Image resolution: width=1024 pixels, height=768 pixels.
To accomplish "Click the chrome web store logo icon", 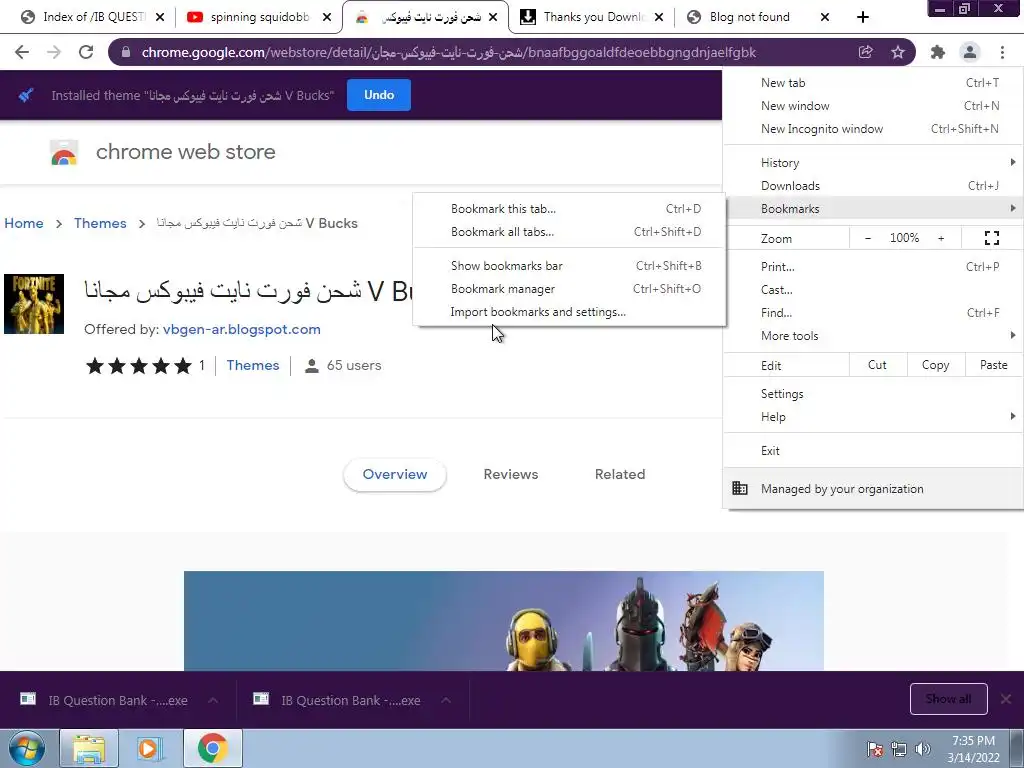I will point(64,152).
